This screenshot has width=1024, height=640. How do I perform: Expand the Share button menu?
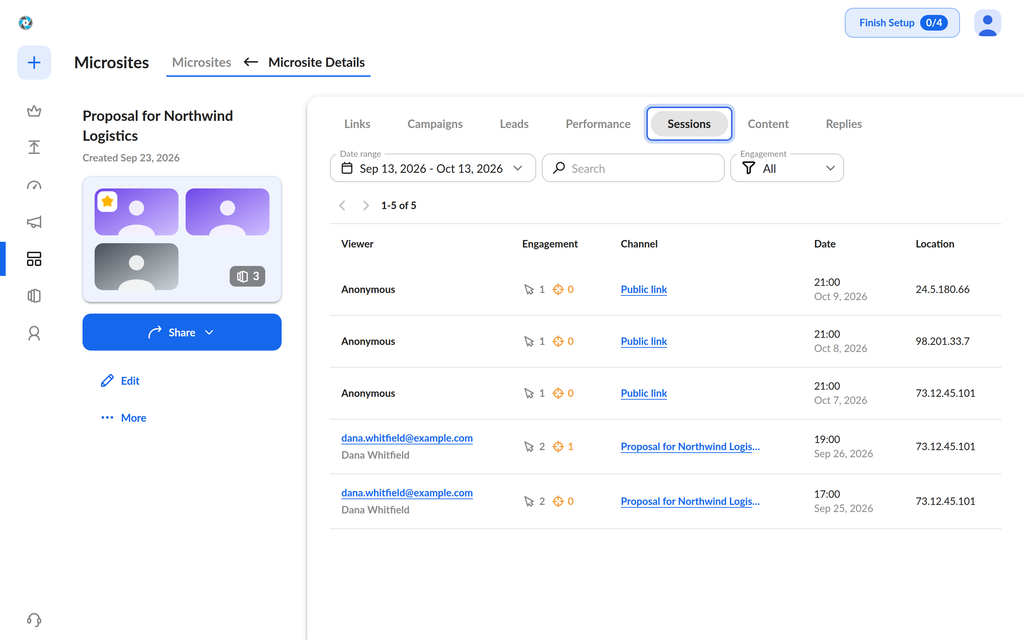(182, 332)
